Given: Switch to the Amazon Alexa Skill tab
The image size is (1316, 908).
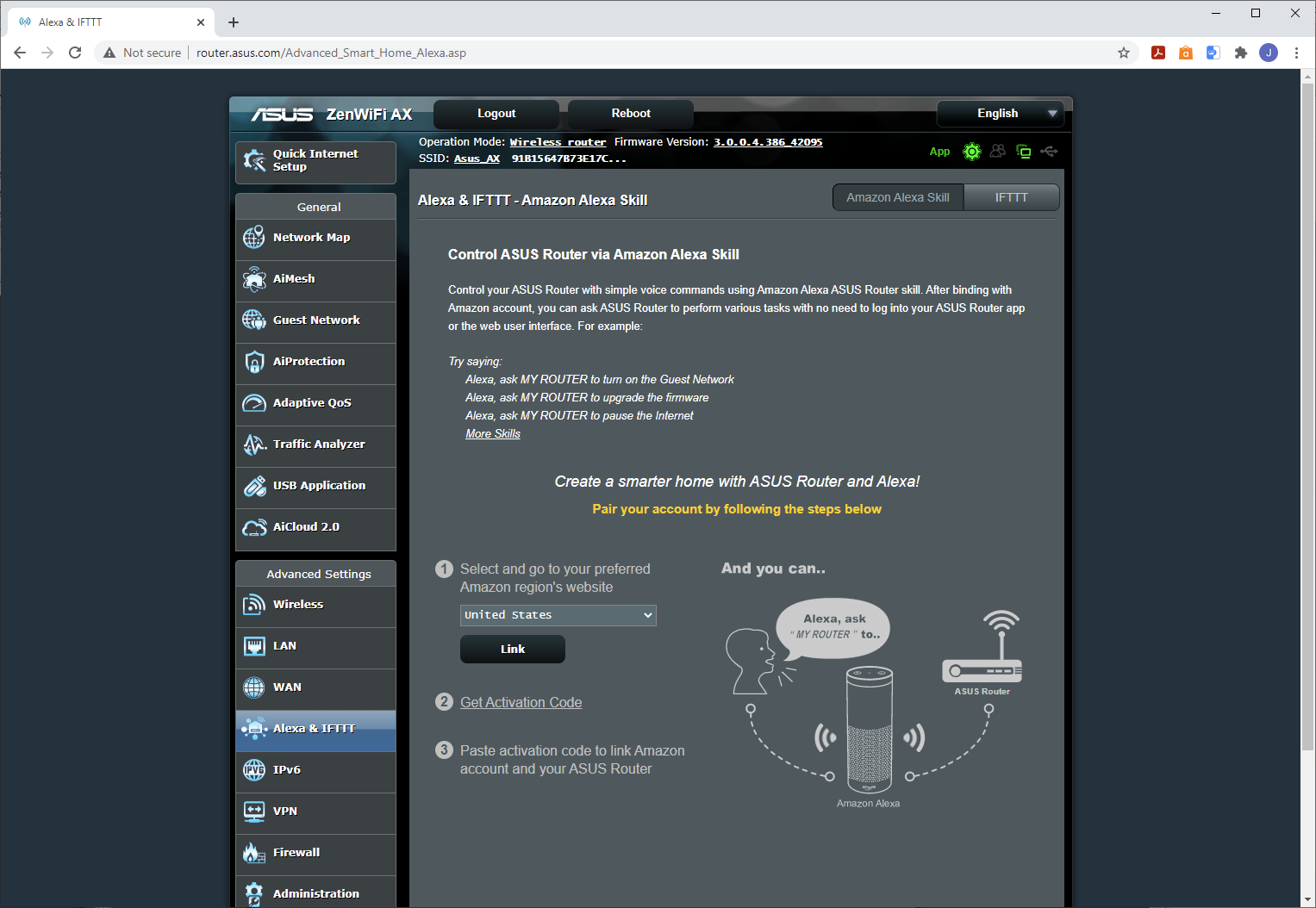Looking at the screenshot, I should click(898, 197).
